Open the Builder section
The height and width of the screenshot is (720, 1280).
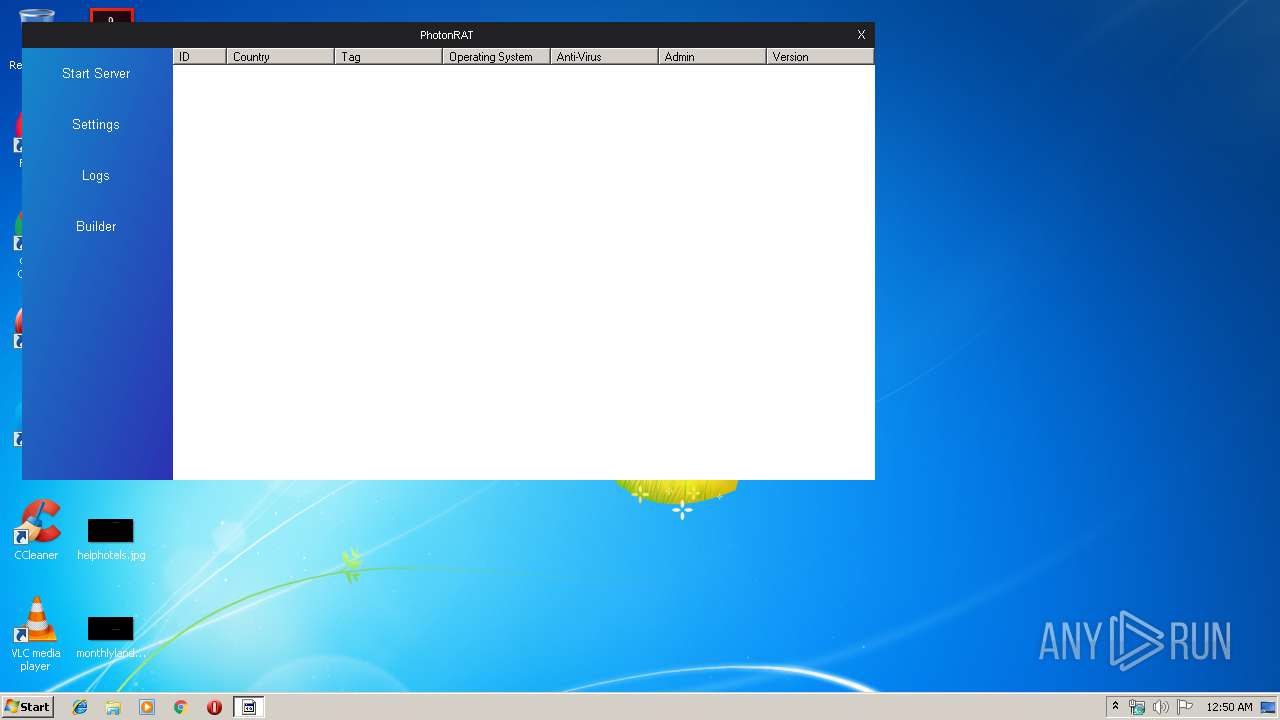pyautogui.click(x=96, y=227)
